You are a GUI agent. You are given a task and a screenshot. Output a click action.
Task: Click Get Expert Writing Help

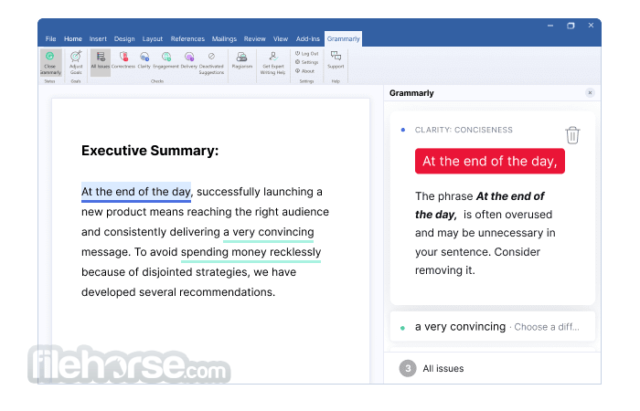(x=273, y=62)
